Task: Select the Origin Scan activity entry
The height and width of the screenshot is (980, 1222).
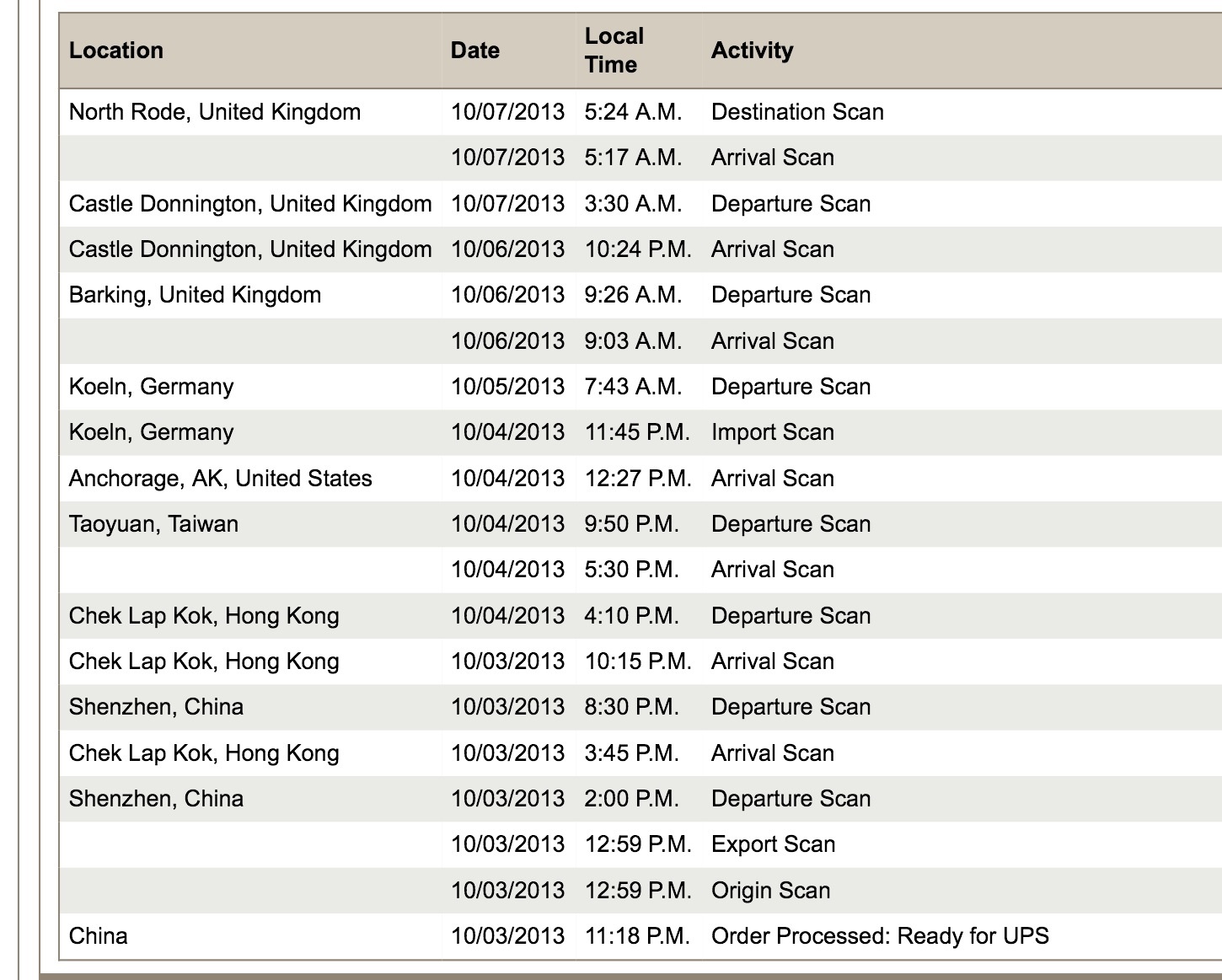Action: tap(770, 891)
